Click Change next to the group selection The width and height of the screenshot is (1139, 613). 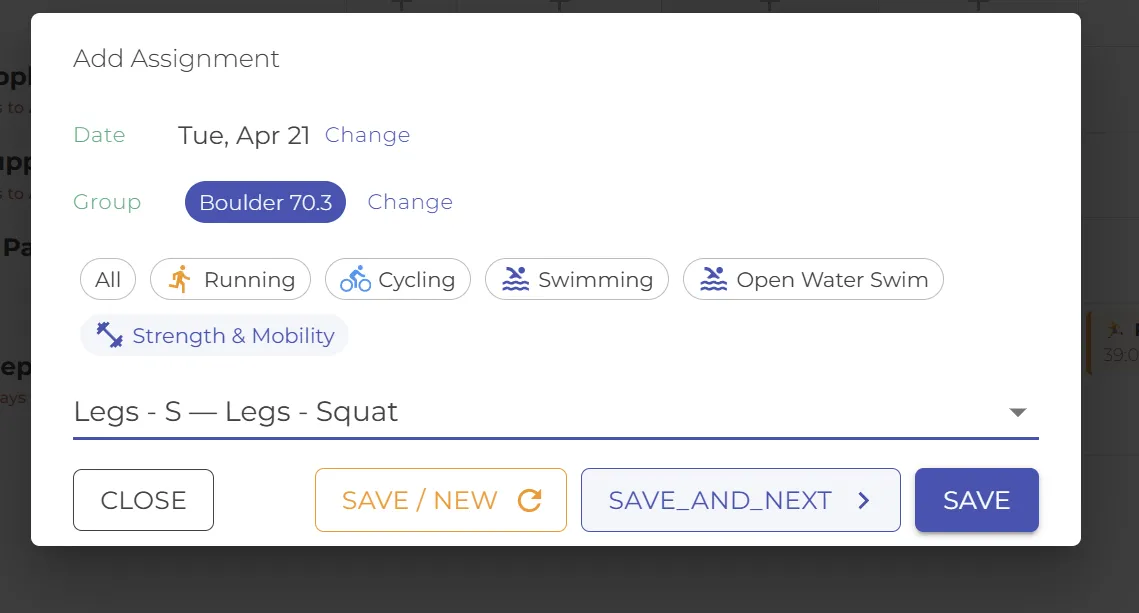pyautogui.click(x=410, y=201)
